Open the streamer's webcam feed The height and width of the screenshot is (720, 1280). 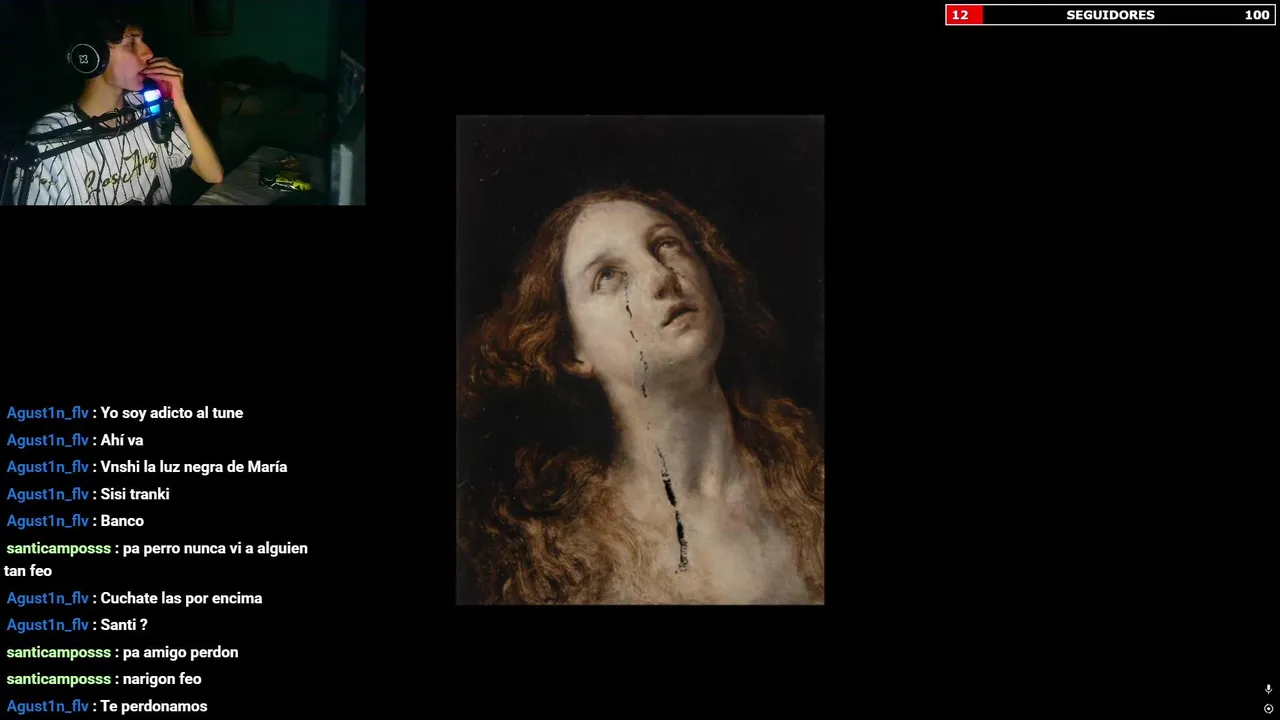(x=182, y=102)
